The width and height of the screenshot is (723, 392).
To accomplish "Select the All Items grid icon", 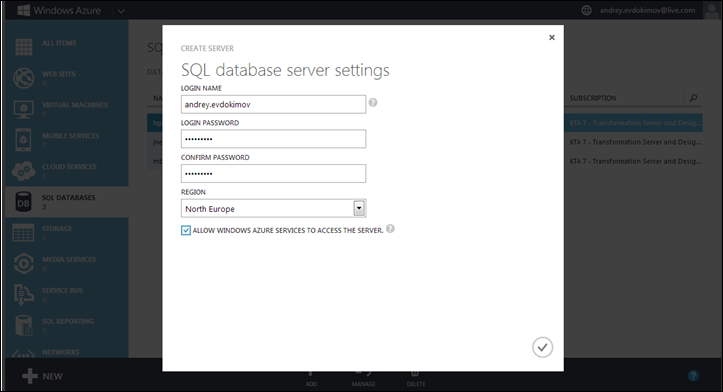I will (24, 47).
